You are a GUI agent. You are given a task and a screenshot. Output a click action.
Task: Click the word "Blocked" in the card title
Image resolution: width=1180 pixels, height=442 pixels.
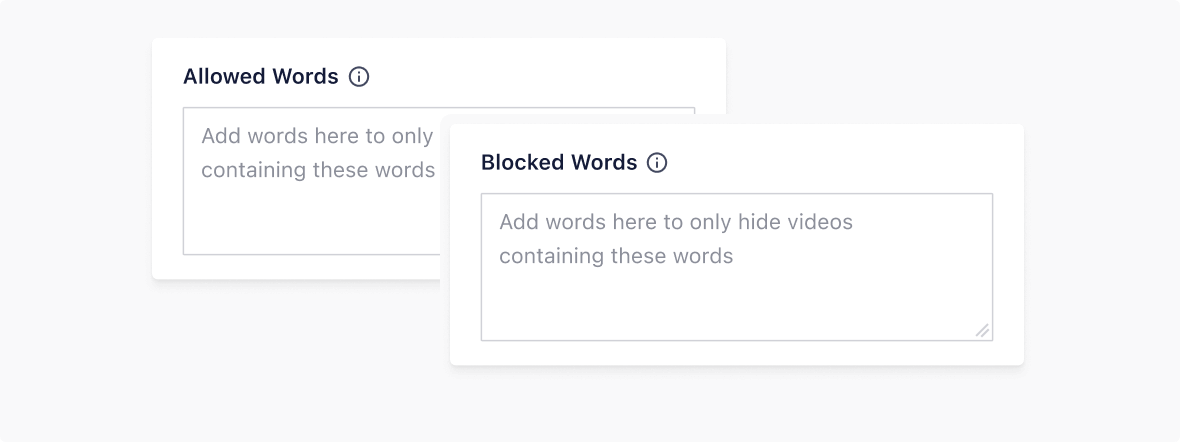(522, 163)
